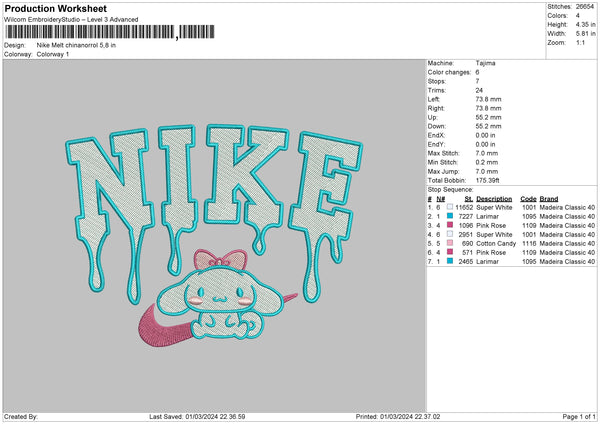Select the Larimar swatch in stop row 2
The height and width of the screenshot is (424, 600).
[450, 216]
